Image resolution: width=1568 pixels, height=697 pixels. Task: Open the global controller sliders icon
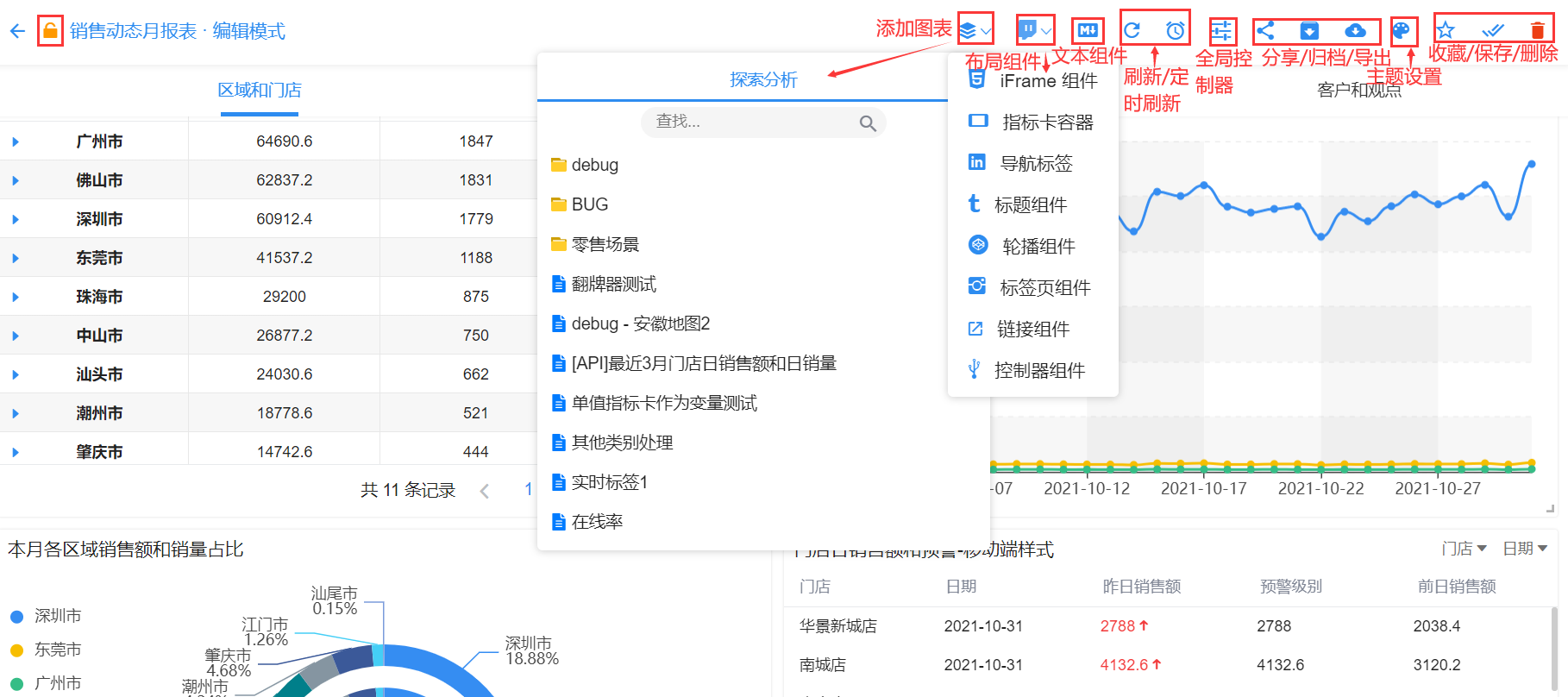tap(1221, 31)
